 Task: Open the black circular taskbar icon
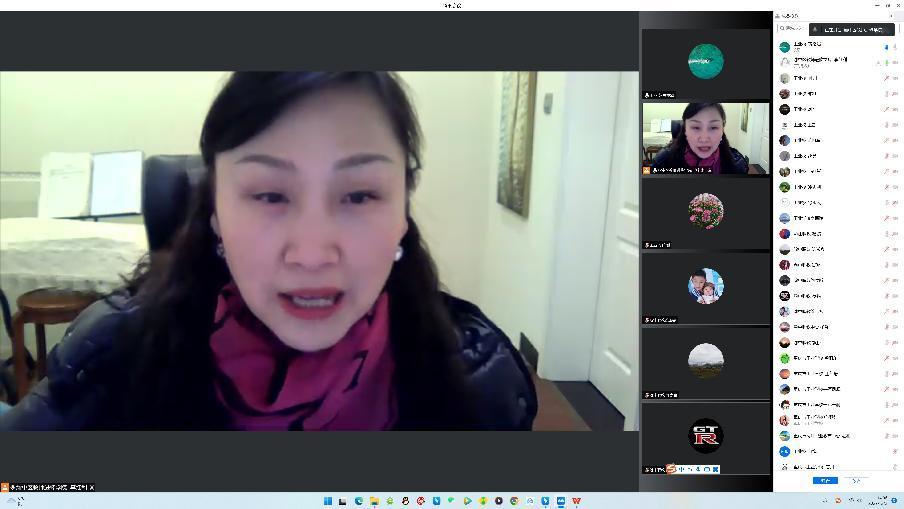[x=499, y=501]
